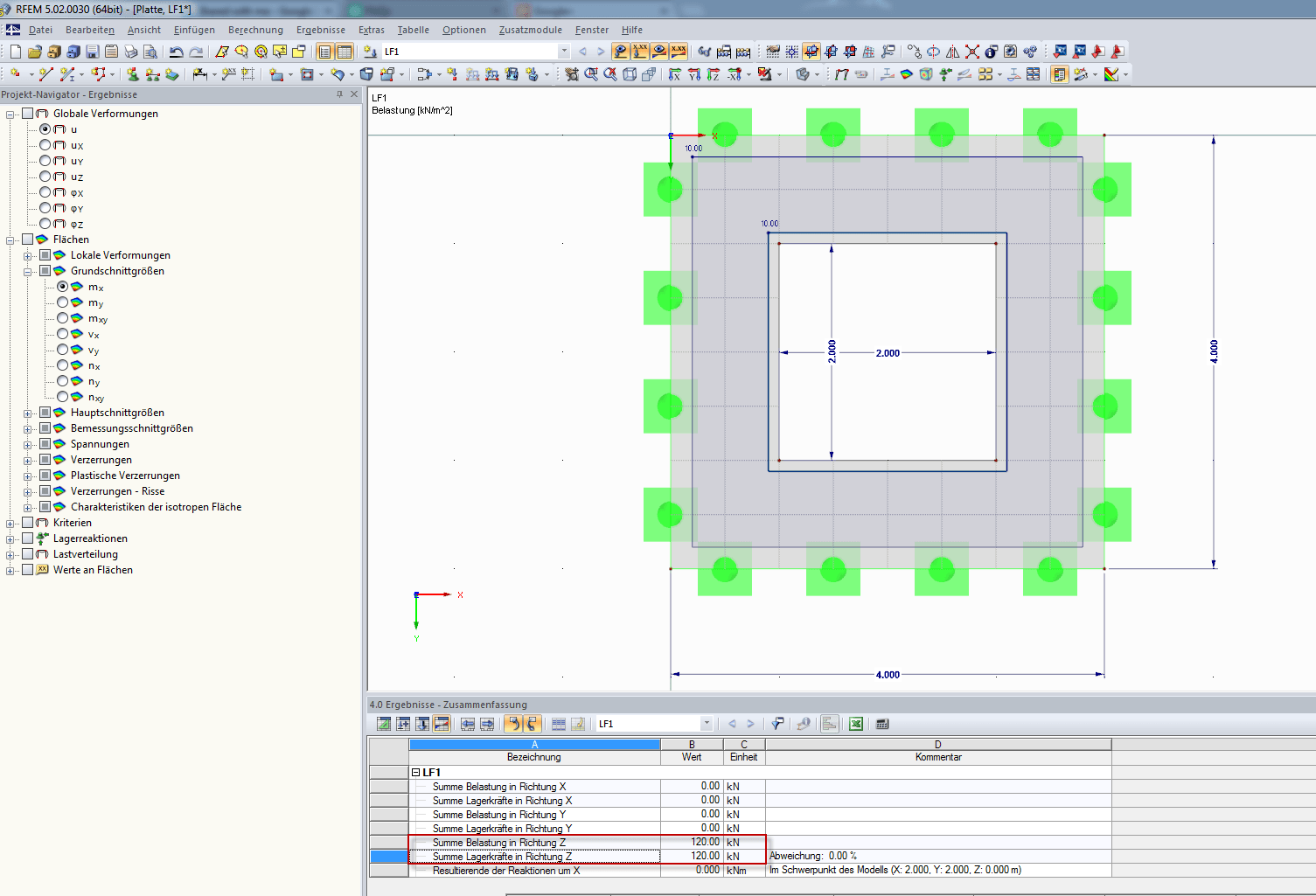Click the filter funnel icon in table toolbar
Screen dimensions: 1316x896
tap(777, 724)
